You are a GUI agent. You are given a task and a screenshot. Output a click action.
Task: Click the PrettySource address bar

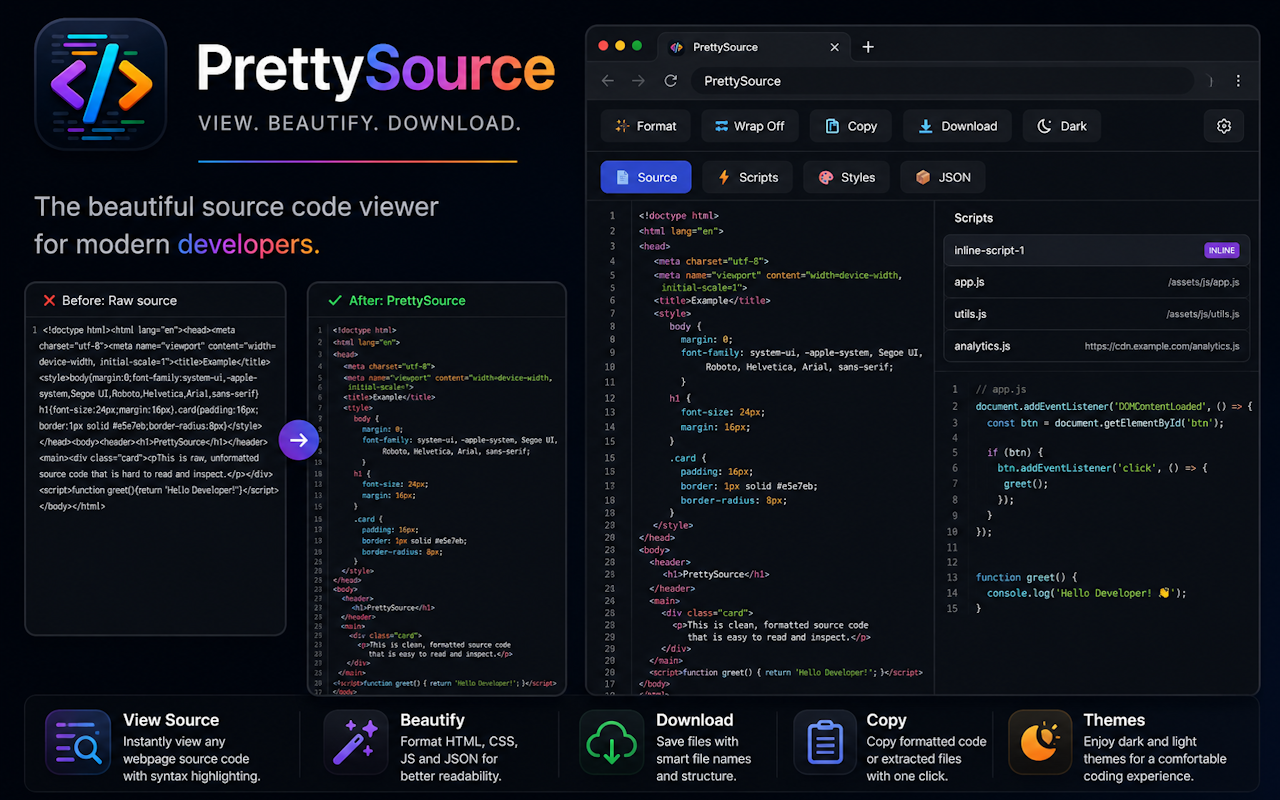943,81
